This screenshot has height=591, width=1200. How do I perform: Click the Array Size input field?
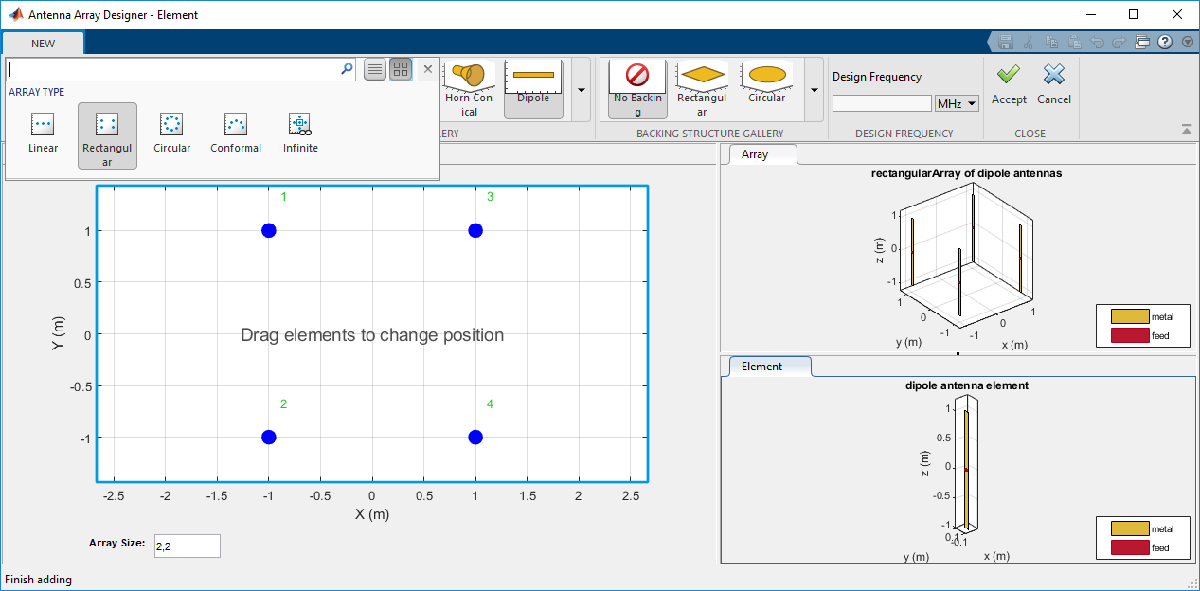point(187,545)
